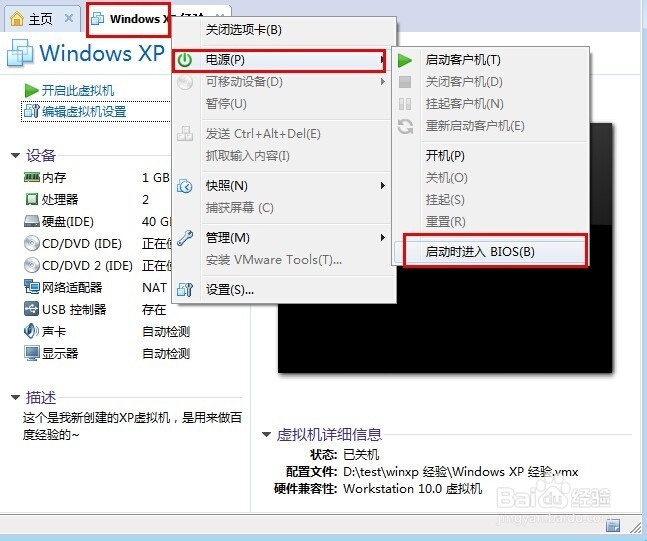This screenshot has width=647, height=541.
Task: Open 设置(S)... from context menu
Action: point(284,290)
